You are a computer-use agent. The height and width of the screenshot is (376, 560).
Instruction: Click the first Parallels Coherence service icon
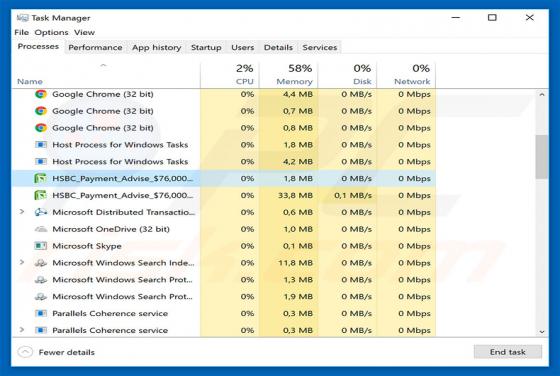tap(41, 313)
